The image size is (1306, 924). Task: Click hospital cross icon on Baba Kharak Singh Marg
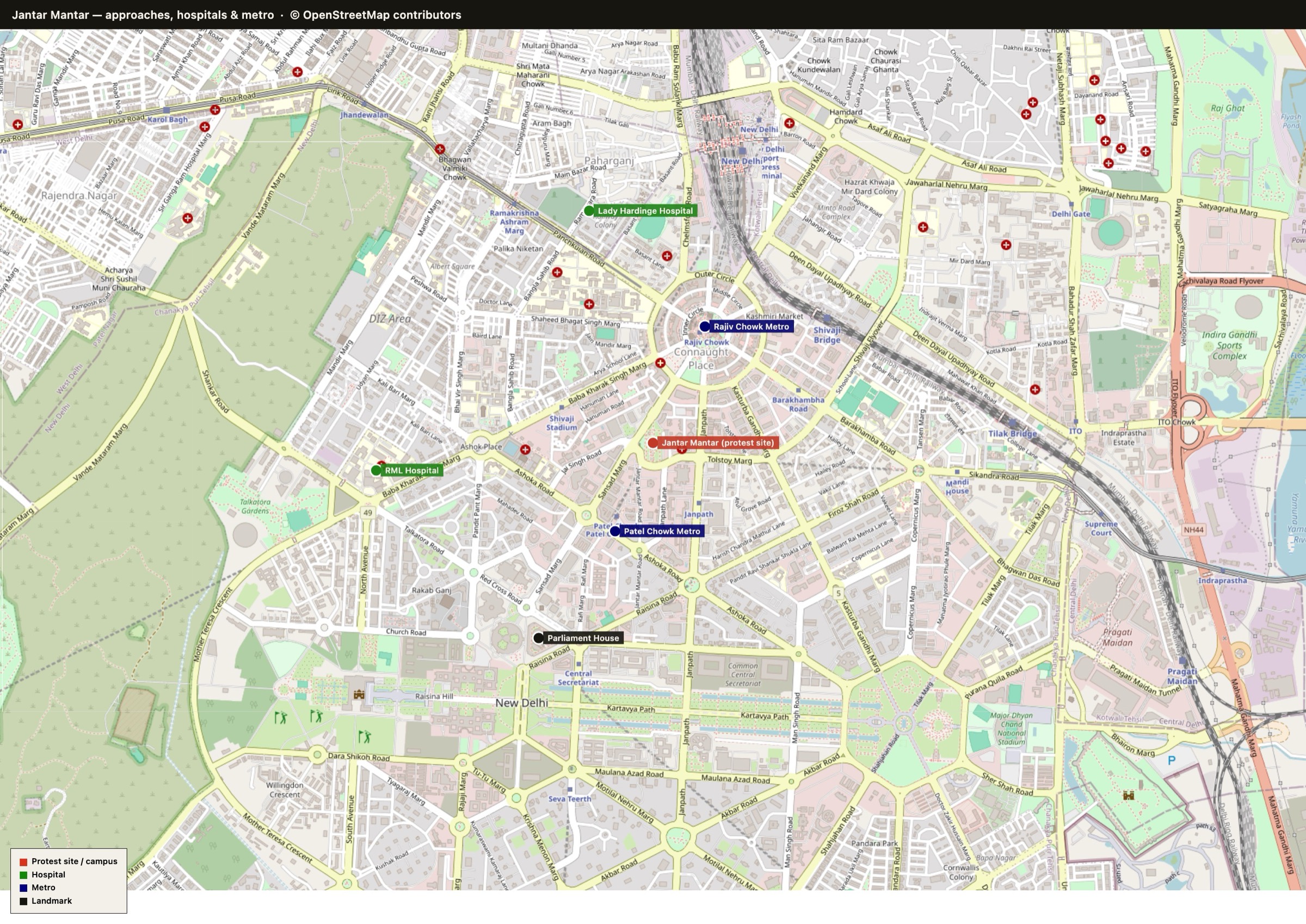pyautogui.click(x=661, y=363)
